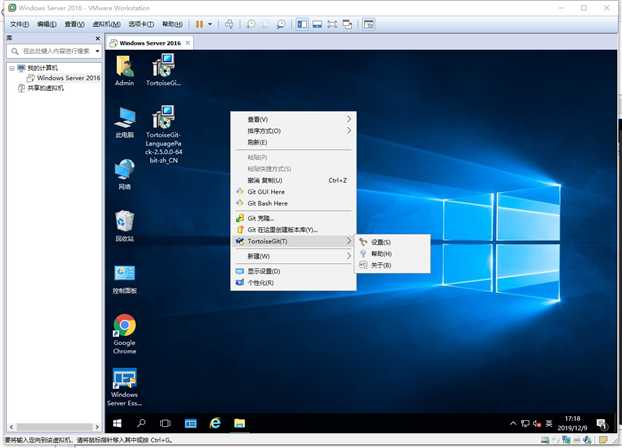Open the Action Center notification icon

click(x=602, y=424)
